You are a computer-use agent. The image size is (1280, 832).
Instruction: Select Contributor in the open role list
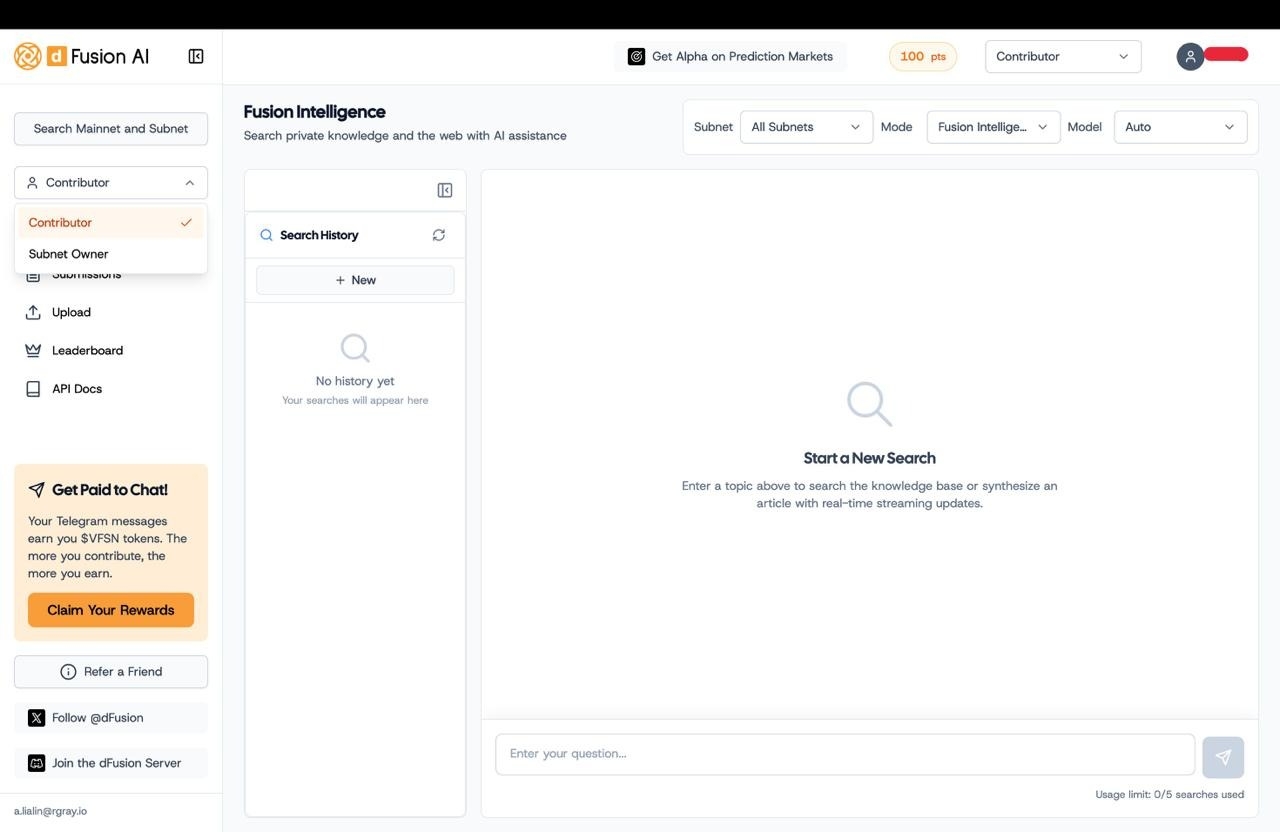click(x=111, y=222)
